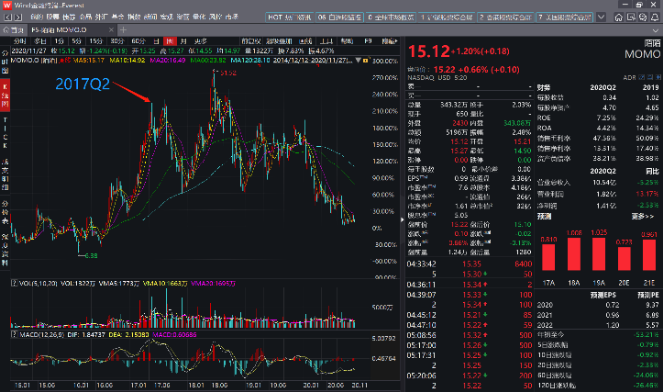Open the home icon in top-right toolbar
Screen dimensions: 664x392
coord(619,17)
